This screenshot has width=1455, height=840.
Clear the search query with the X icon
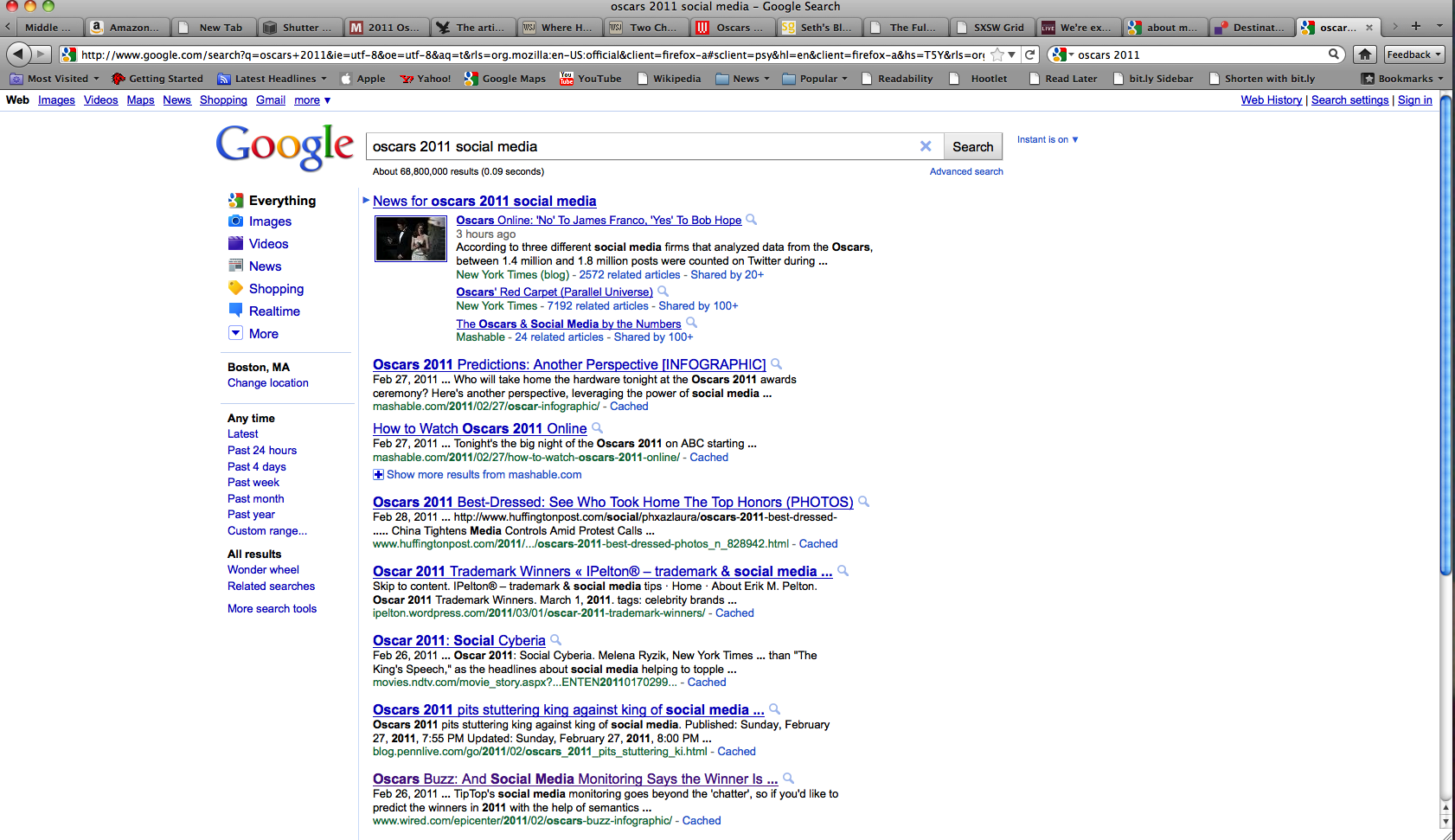pyautogui.click(x=926, y=146)
